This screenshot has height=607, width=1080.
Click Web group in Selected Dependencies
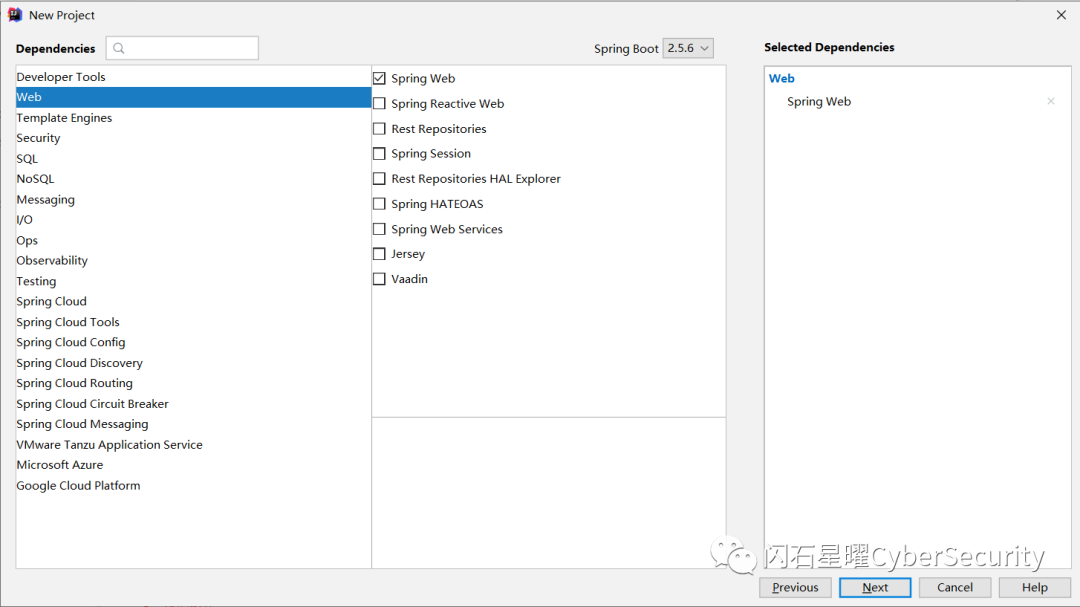pyautogui.click(x=782, y=79)
